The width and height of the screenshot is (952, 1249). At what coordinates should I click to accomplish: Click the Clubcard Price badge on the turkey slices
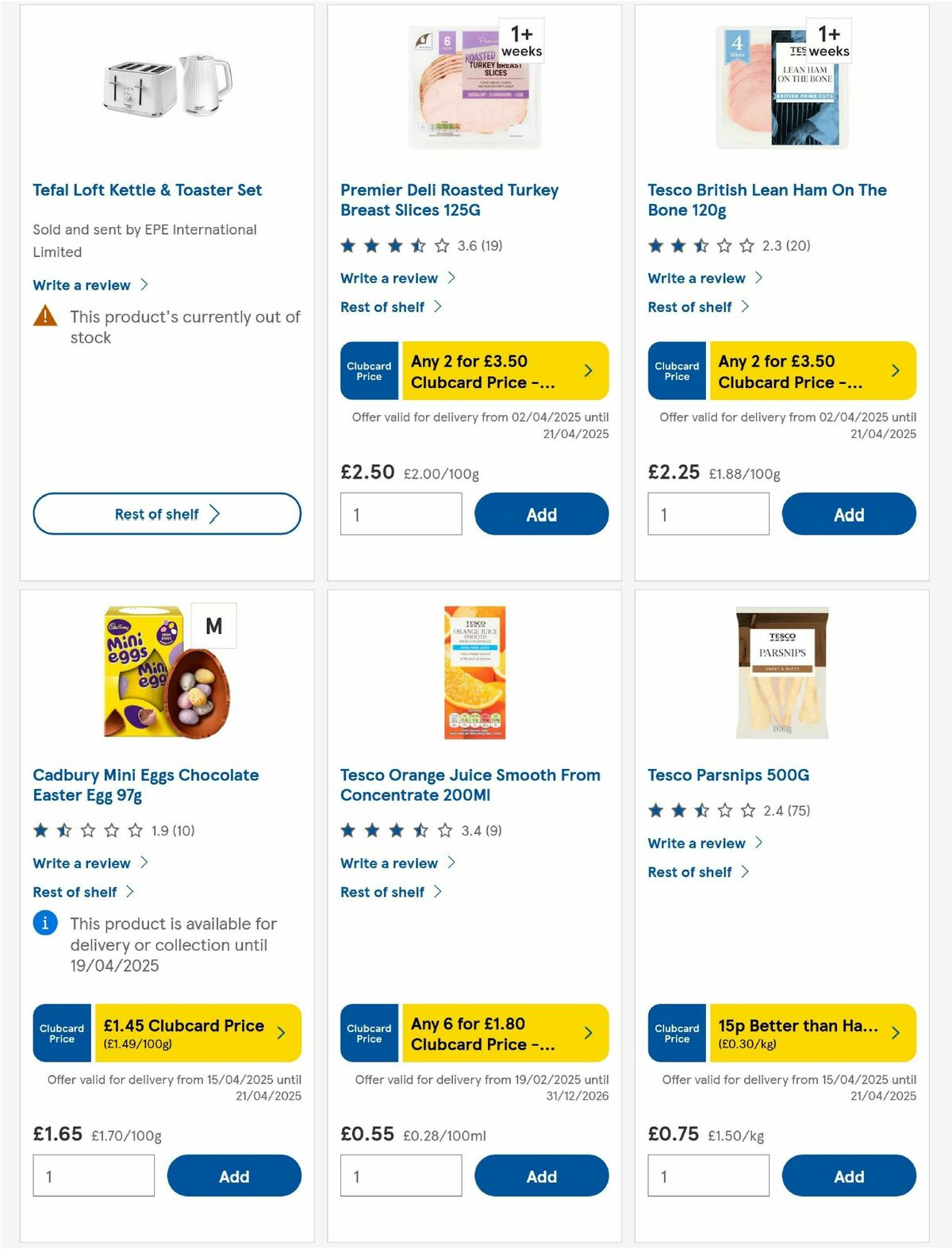[368, 370]
